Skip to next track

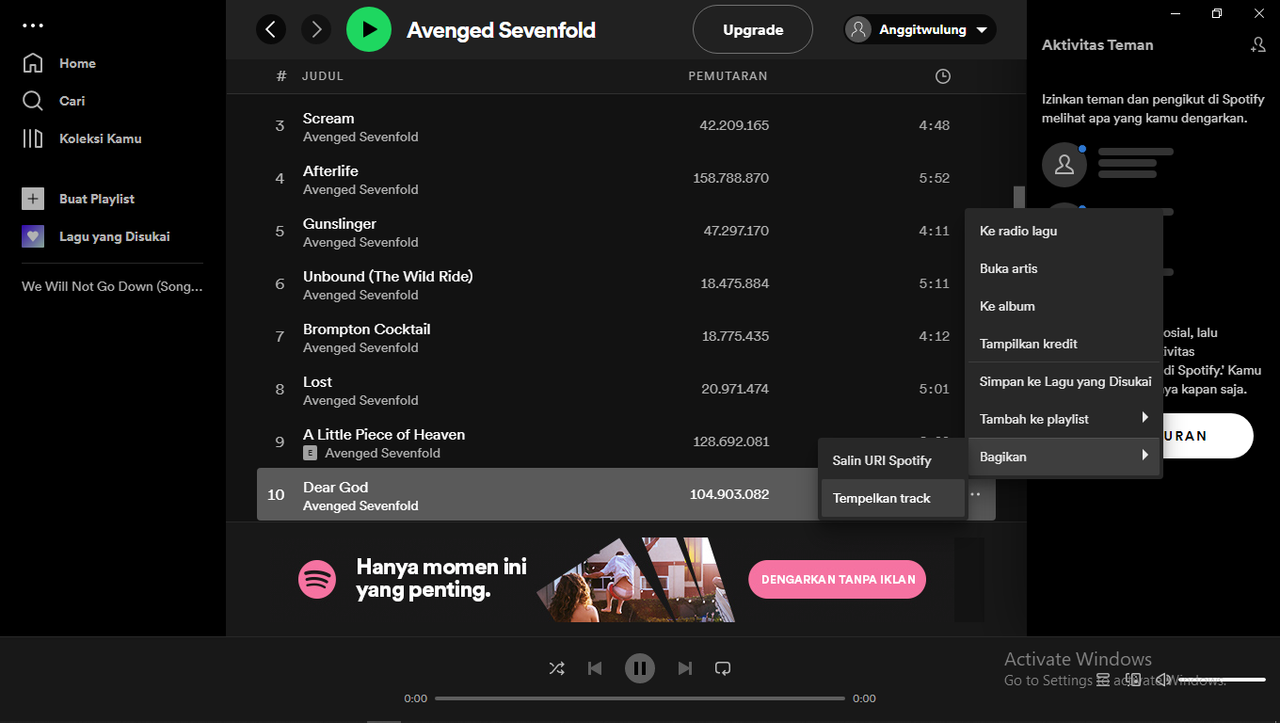(685, 668)
